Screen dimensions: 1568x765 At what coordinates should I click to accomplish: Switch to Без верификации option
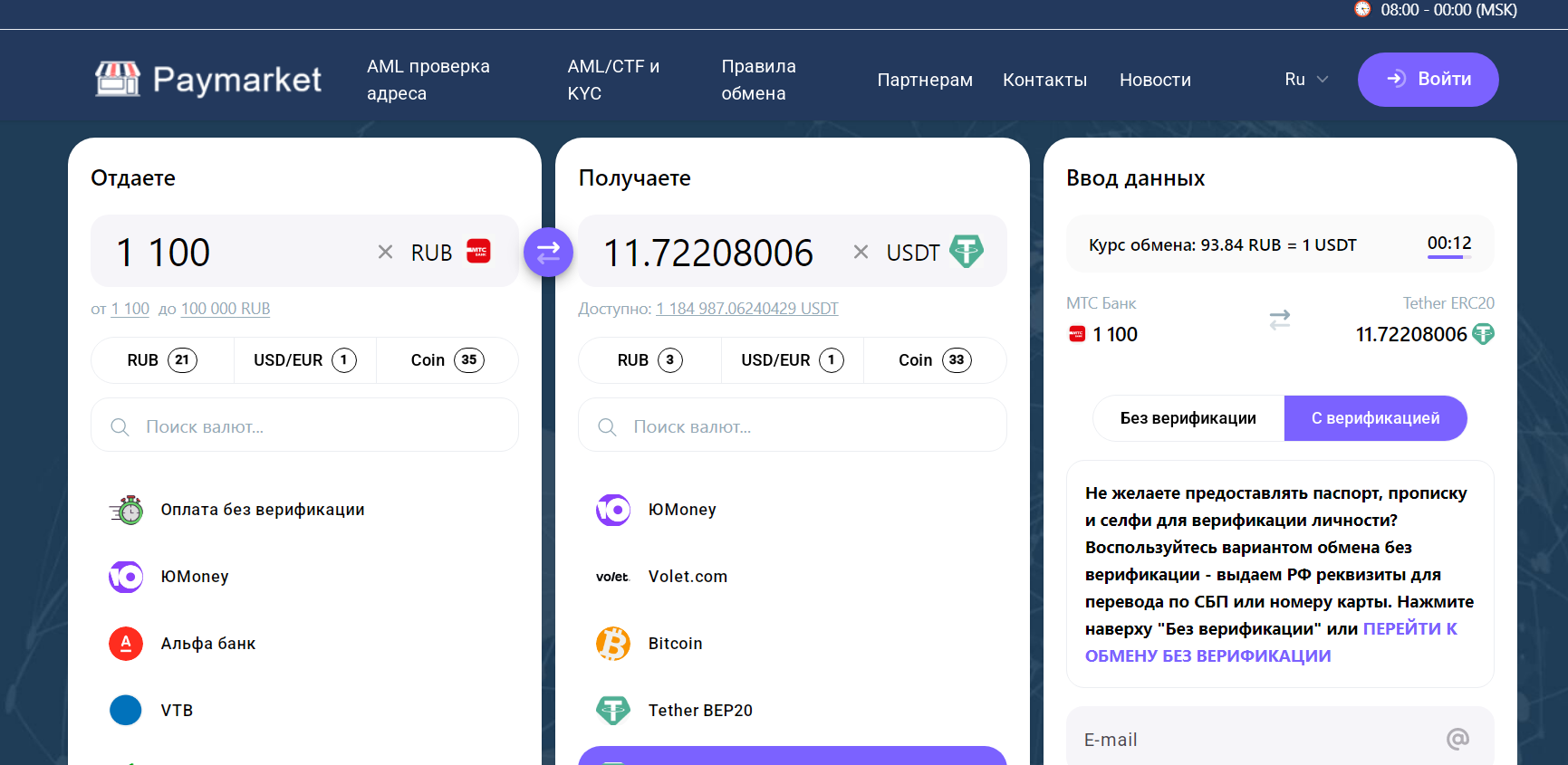[x=1188, y=418]
